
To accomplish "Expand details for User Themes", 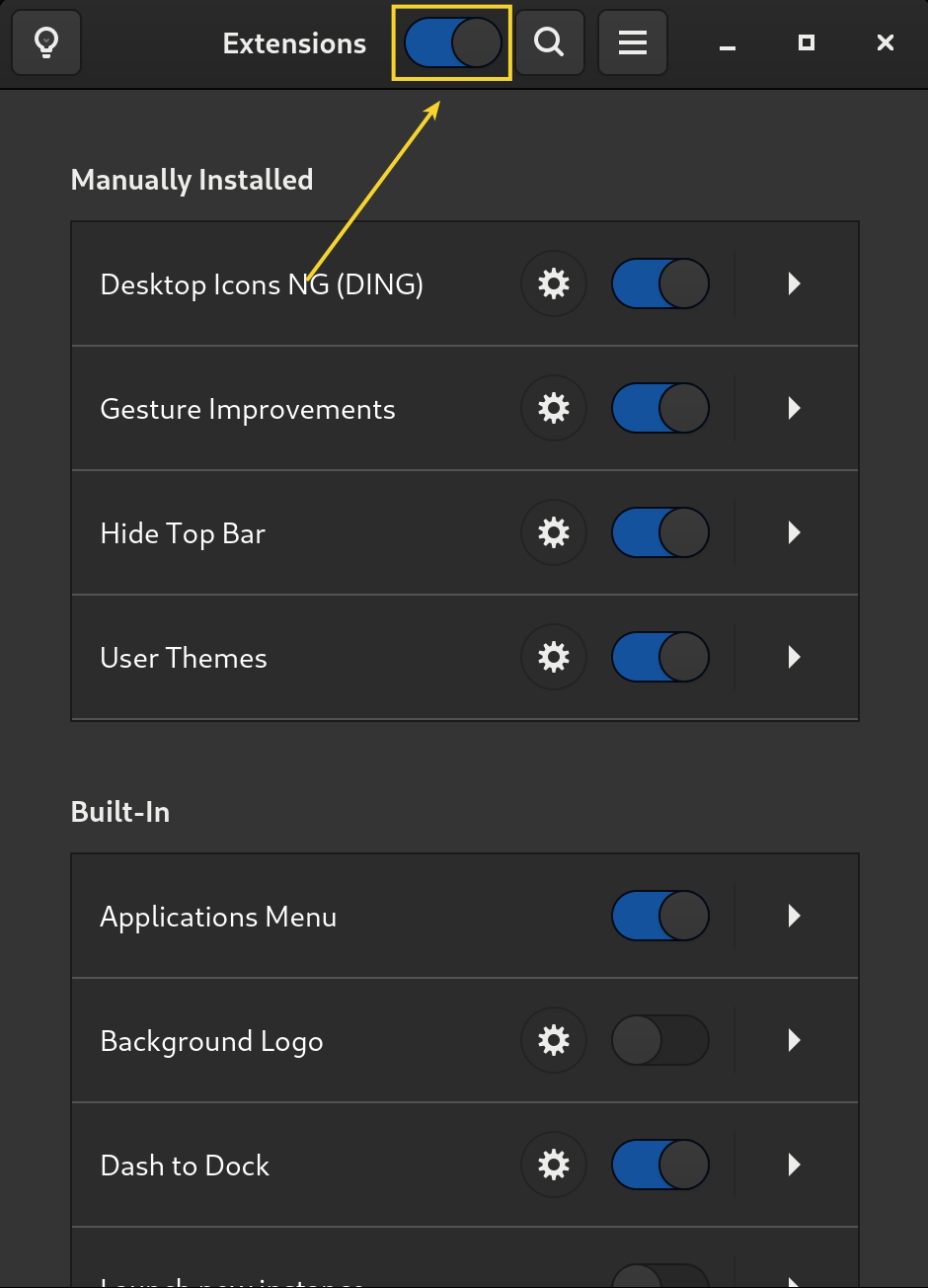I will click(x=794, y=657).
